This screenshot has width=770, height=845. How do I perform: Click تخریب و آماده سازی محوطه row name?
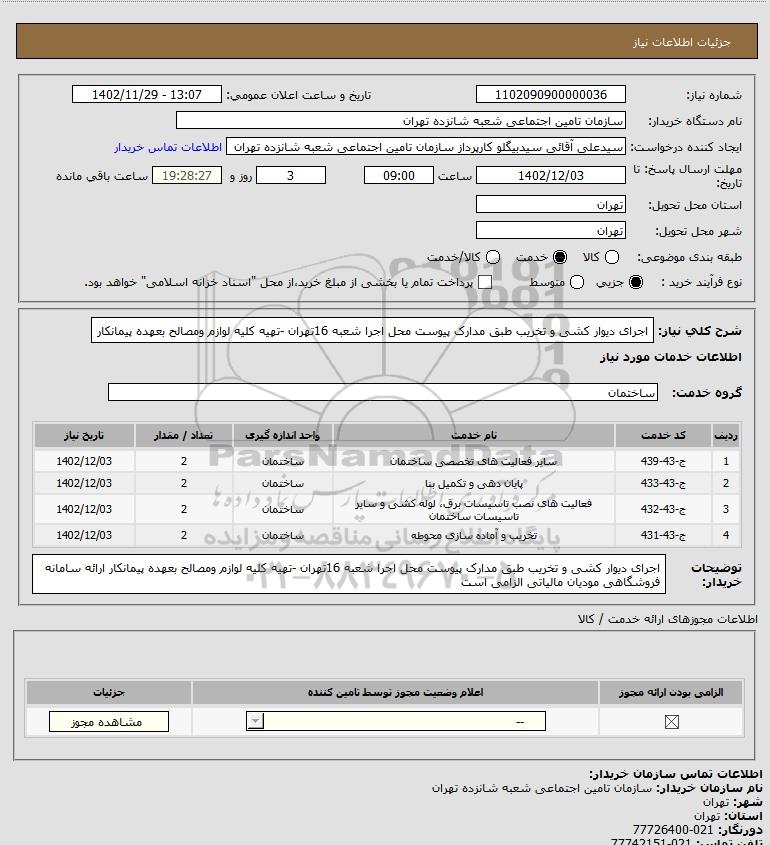click(x=474, y=535)
